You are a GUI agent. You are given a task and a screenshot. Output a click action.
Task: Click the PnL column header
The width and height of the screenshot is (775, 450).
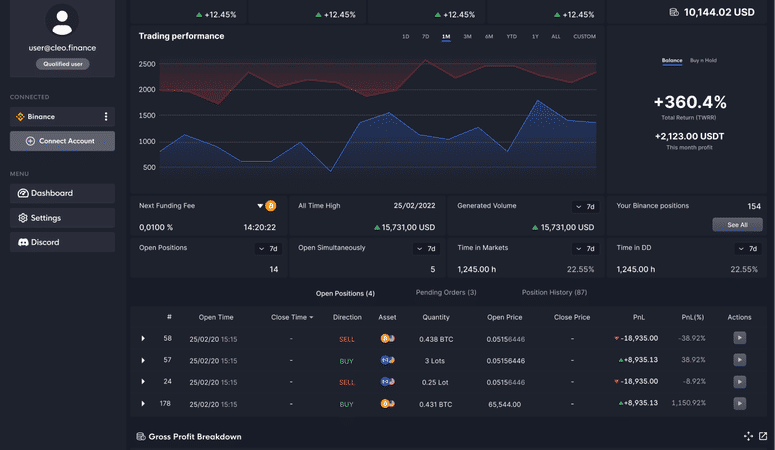point(639,317)
